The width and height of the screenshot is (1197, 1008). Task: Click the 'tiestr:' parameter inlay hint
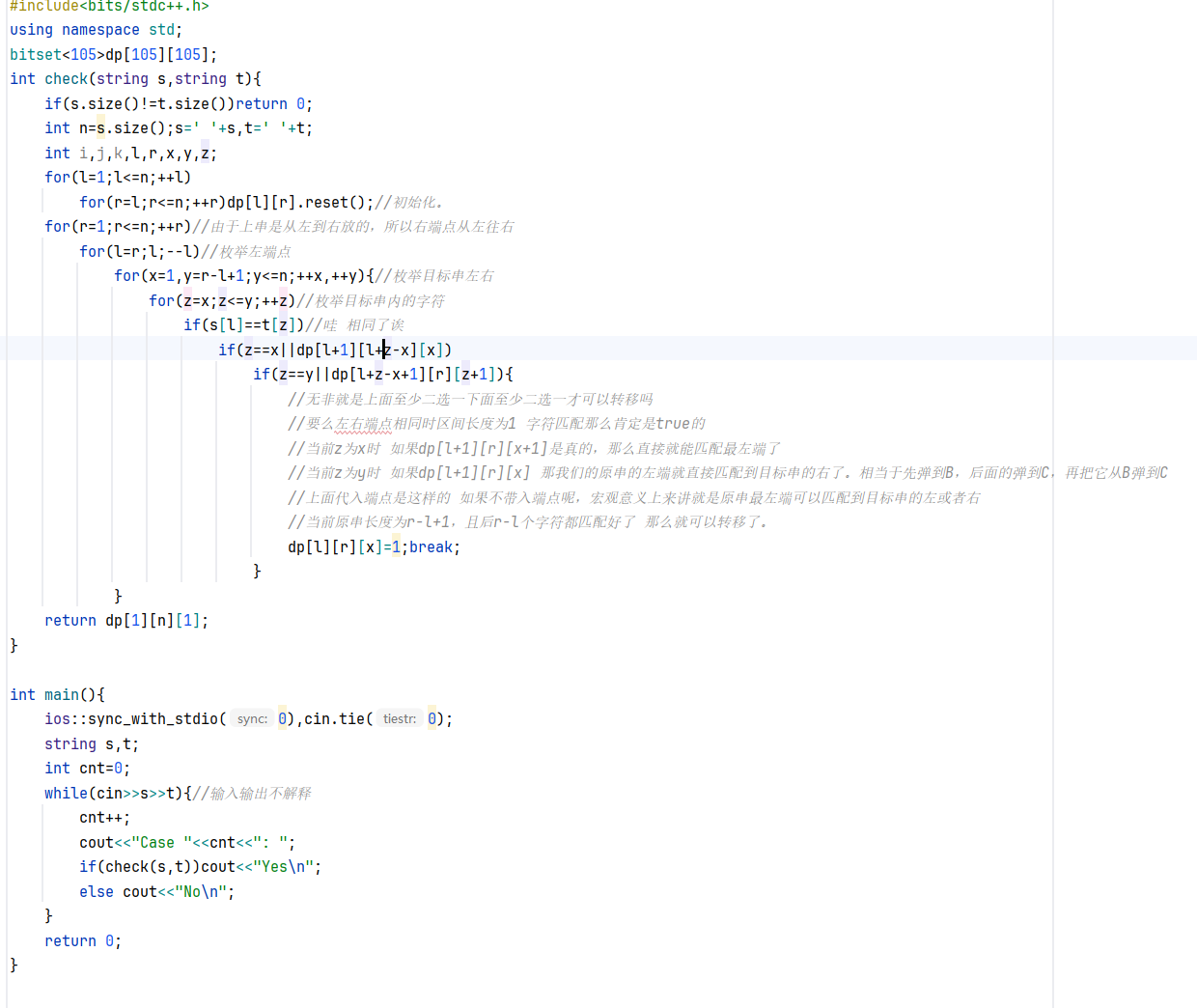[x=400, y=719]
